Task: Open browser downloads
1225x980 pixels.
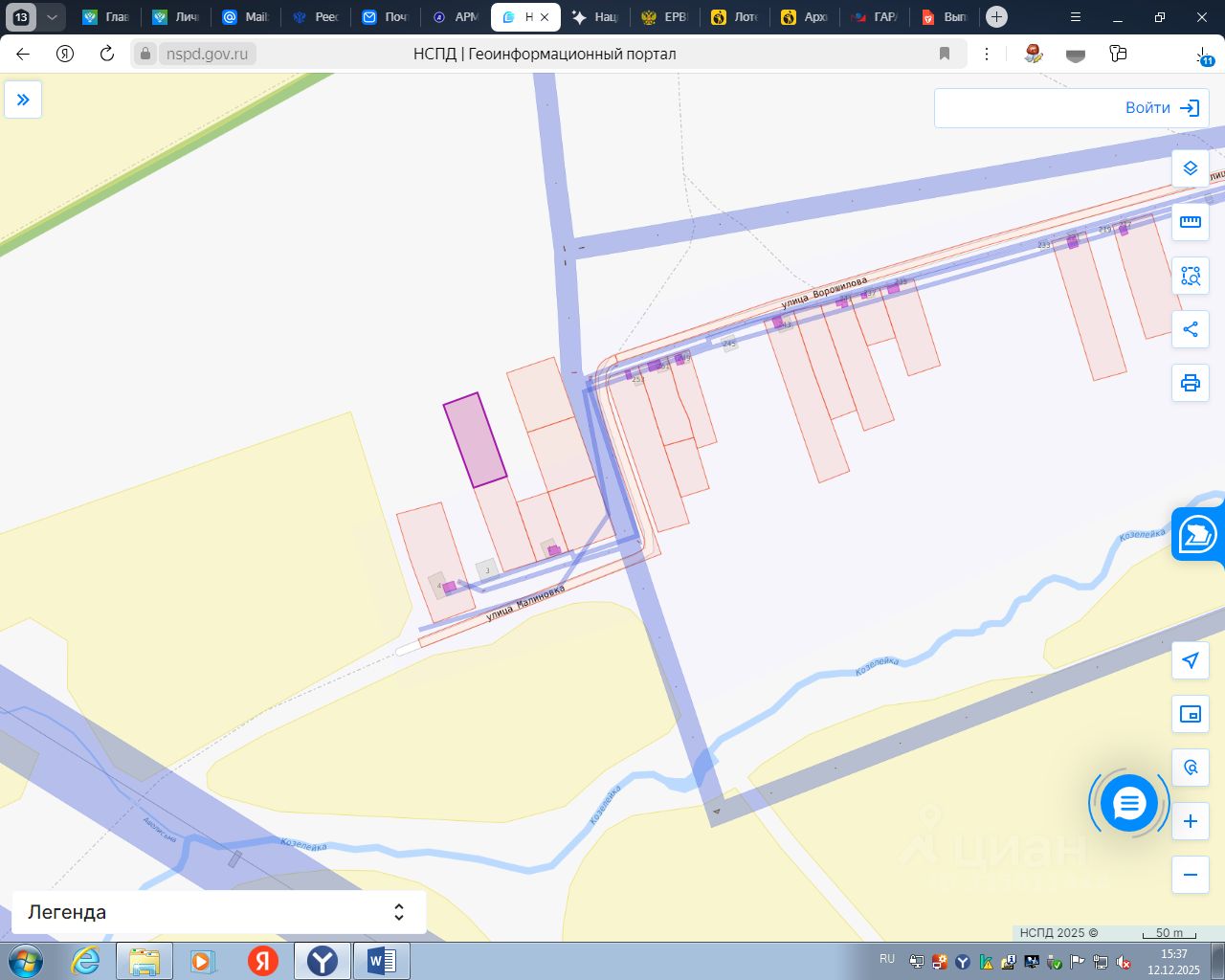Action: pos(1203,55)
